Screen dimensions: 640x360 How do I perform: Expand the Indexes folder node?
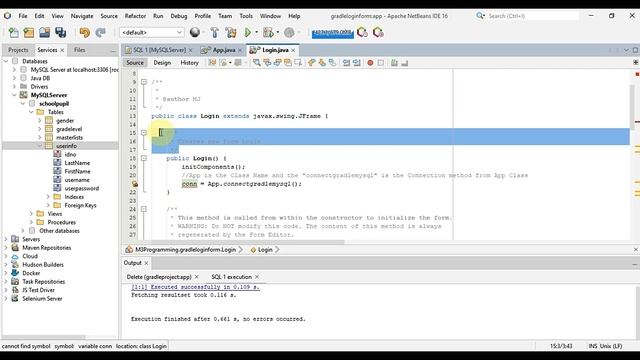[48, 197]
